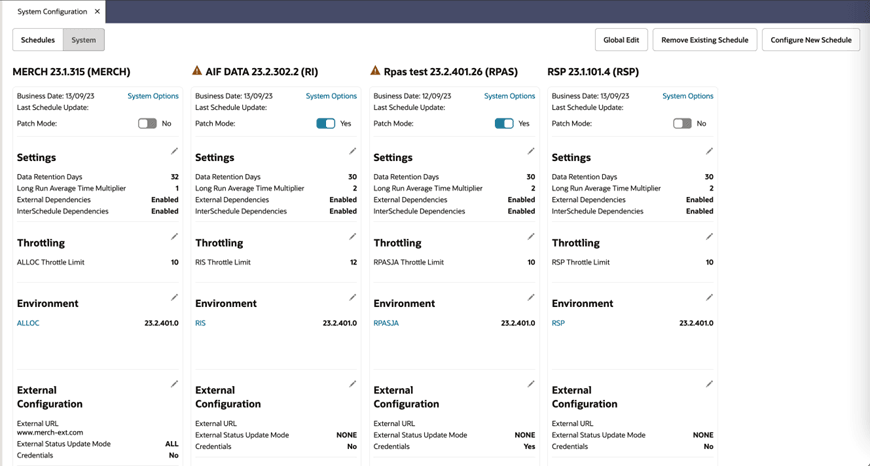Open Global Edit
Screen dimensions: 870x466
(621, 40)
